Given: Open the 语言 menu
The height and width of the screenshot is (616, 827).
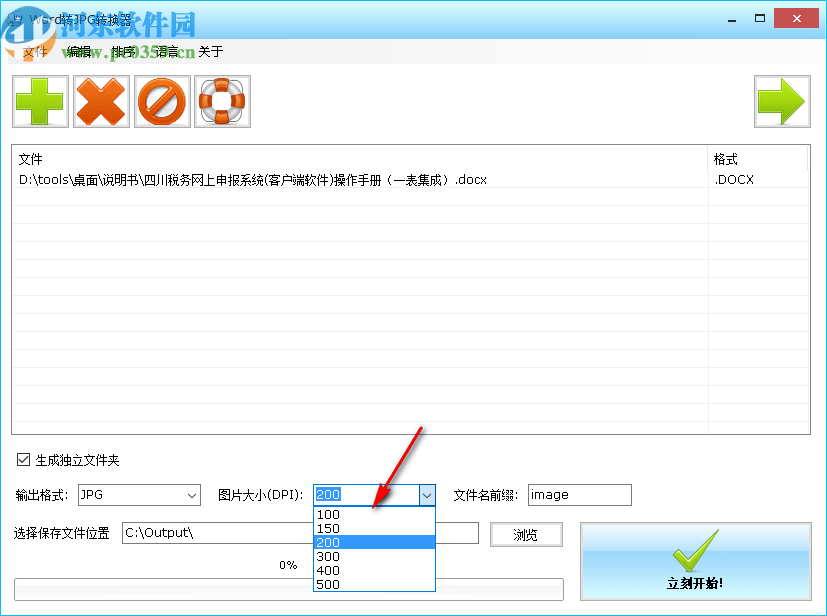Looking at the screenshot, I should (x=166, y=51).
